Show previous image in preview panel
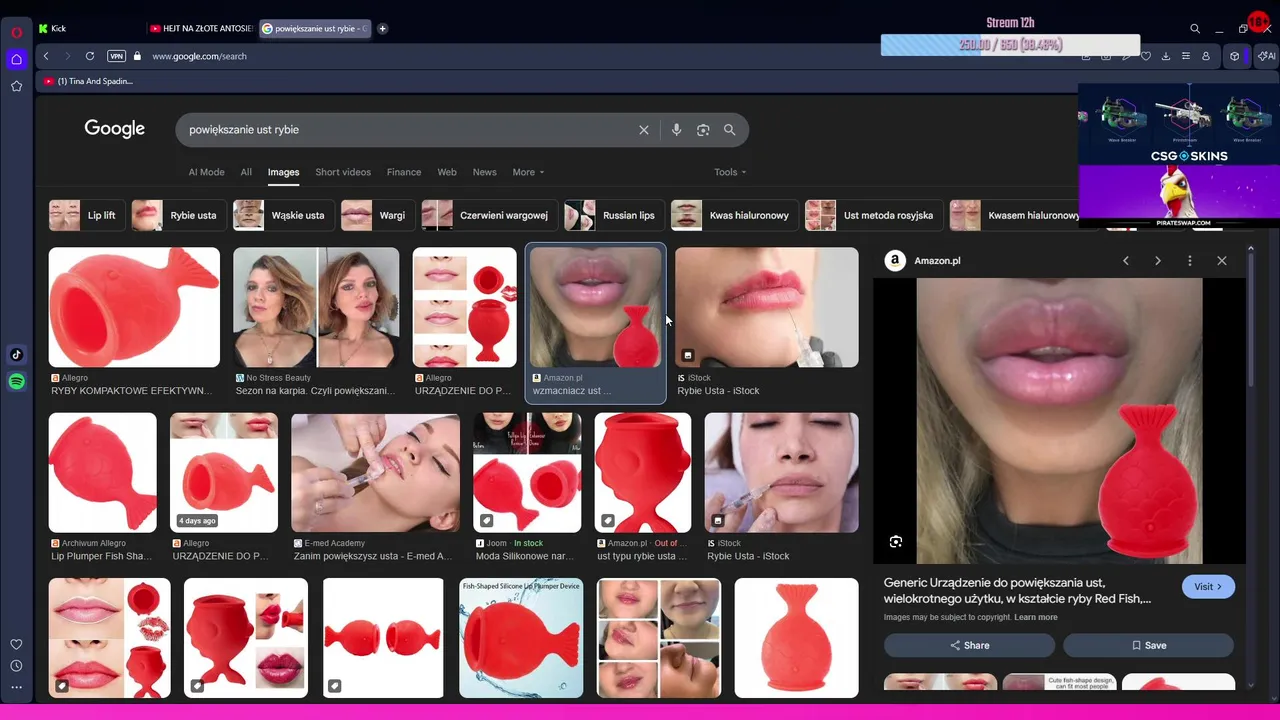 [x=1126, y=261]
